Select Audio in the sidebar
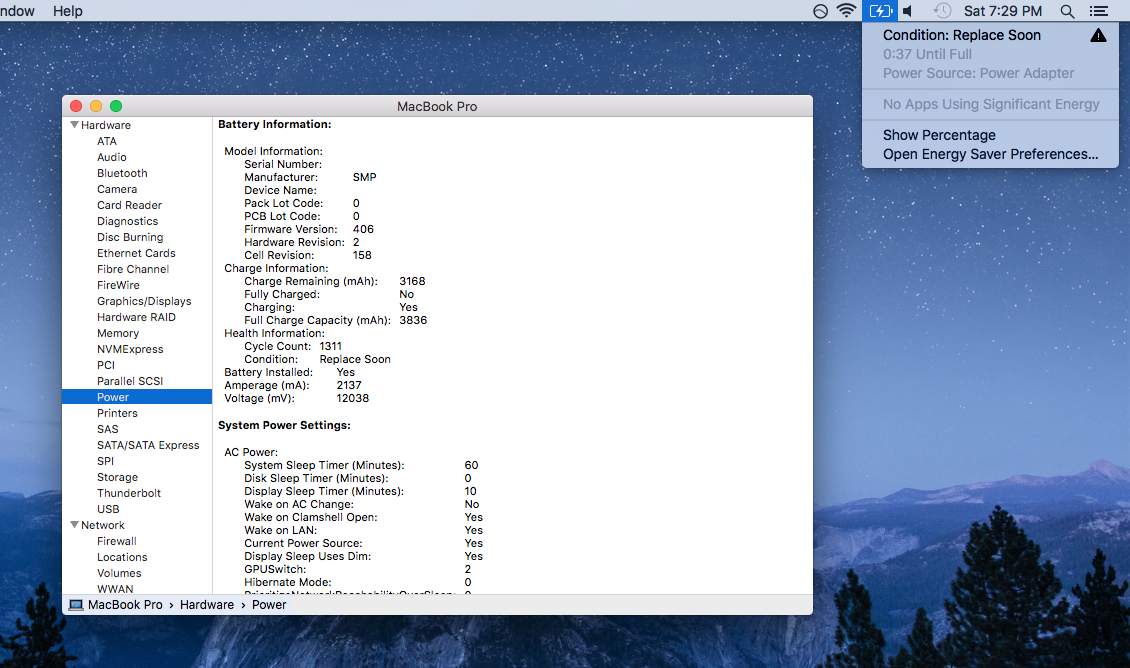Image resolution: width=1130 pixels, height=668 pixels. 112,157
